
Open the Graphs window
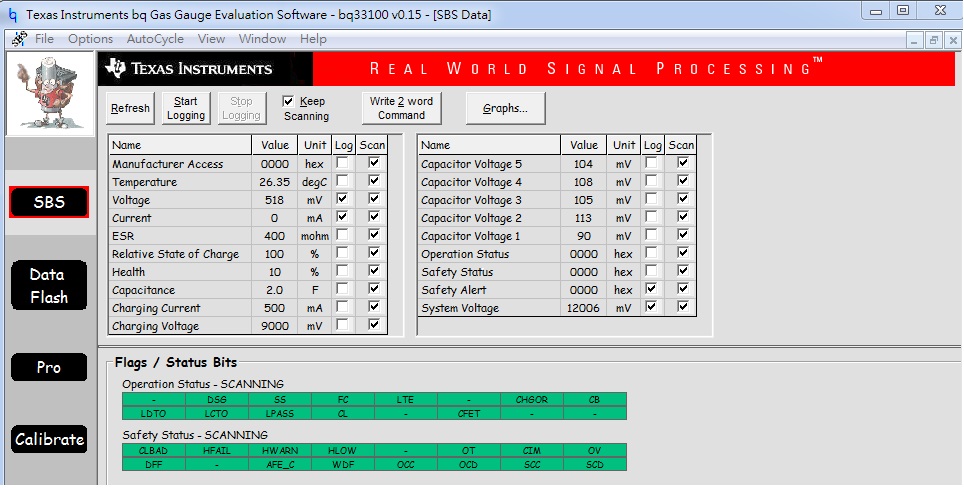[x=505, y=108]
